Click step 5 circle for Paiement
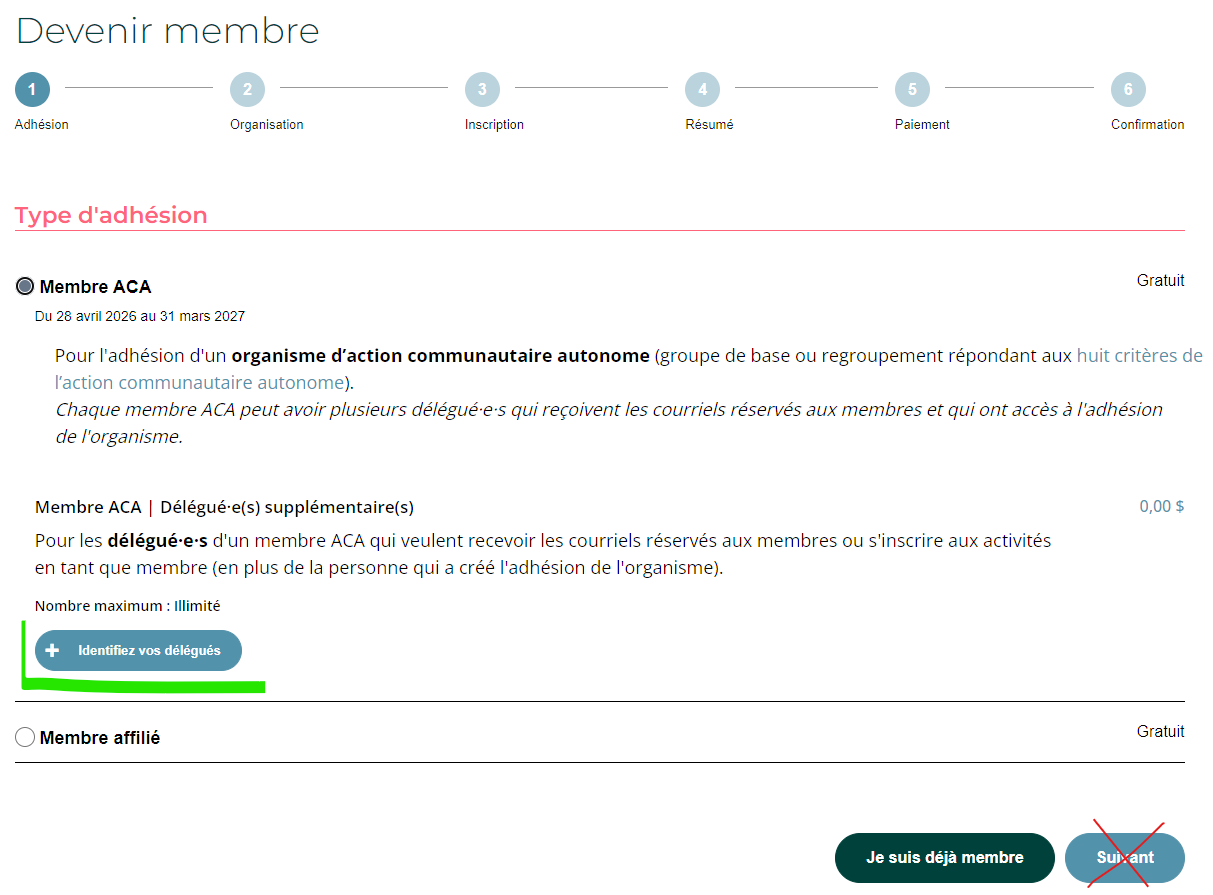The height and width of the screenshot is (895, 1213). [912, 90]
